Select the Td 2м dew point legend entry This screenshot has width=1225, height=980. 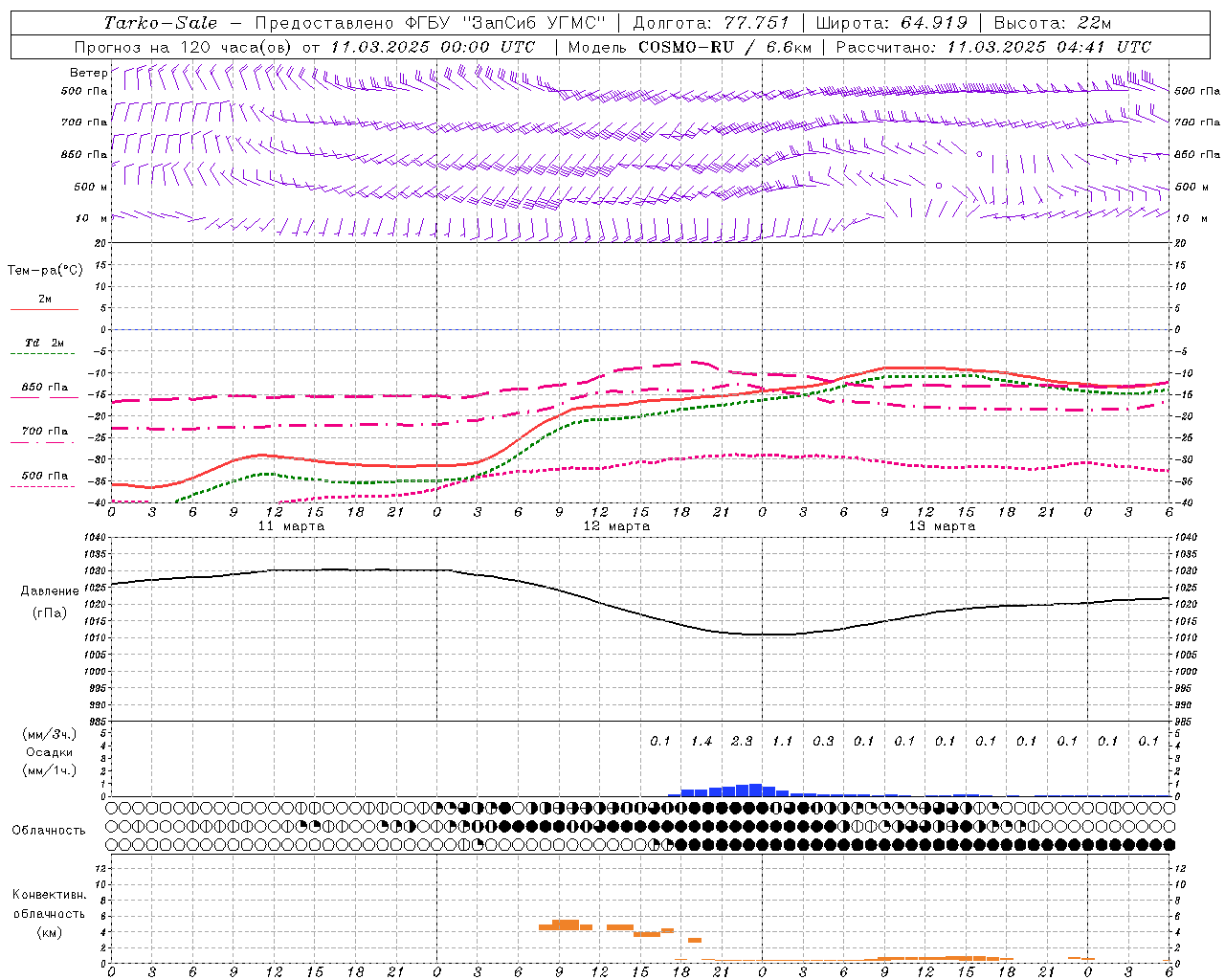(x=45, y=343)
